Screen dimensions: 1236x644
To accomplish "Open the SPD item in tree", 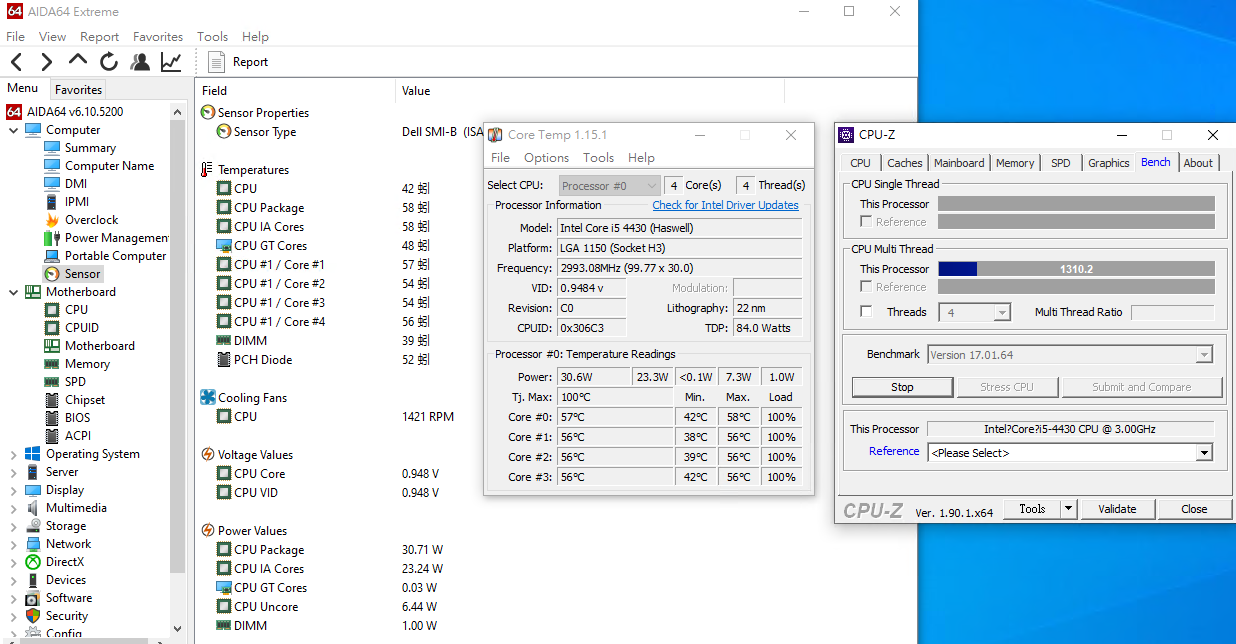I will [x=75, y=382].
